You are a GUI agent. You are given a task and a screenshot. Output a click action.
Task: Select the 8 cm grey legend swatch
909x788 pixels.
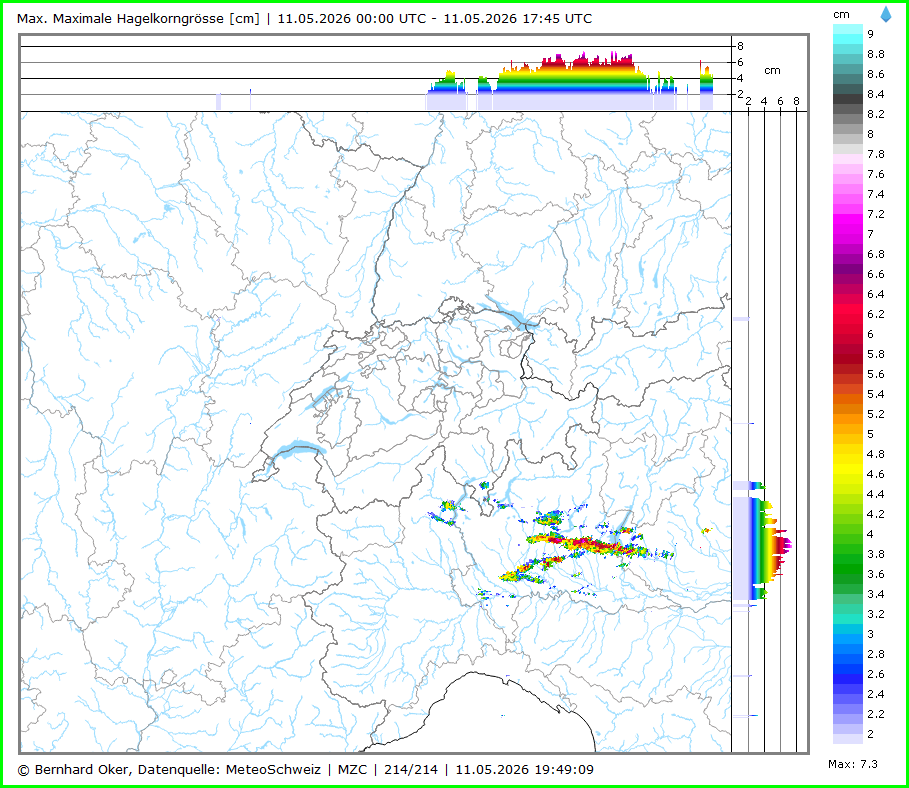coord(848,134)
